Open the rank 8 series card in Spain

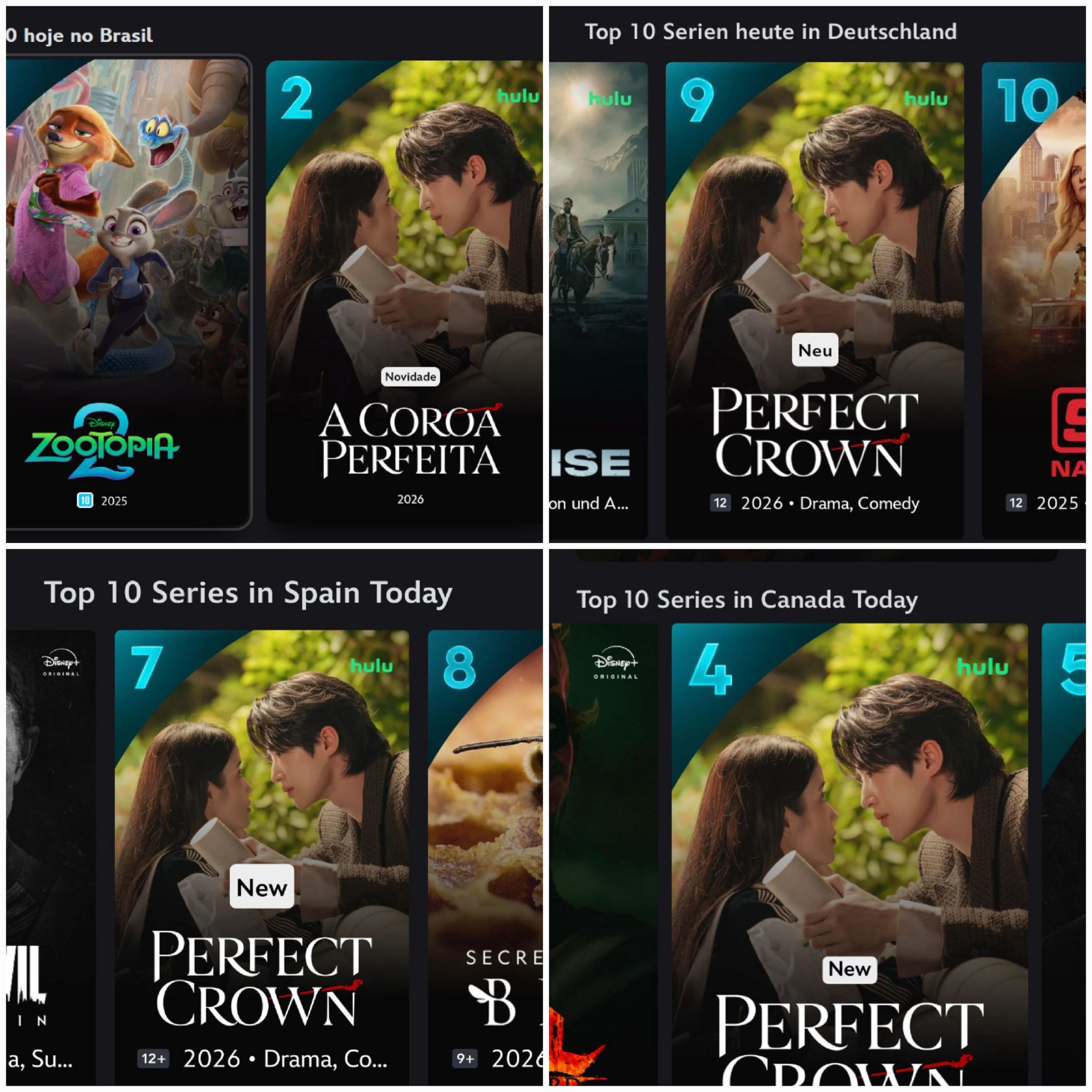pyautogui.click(x=485, y=857)
